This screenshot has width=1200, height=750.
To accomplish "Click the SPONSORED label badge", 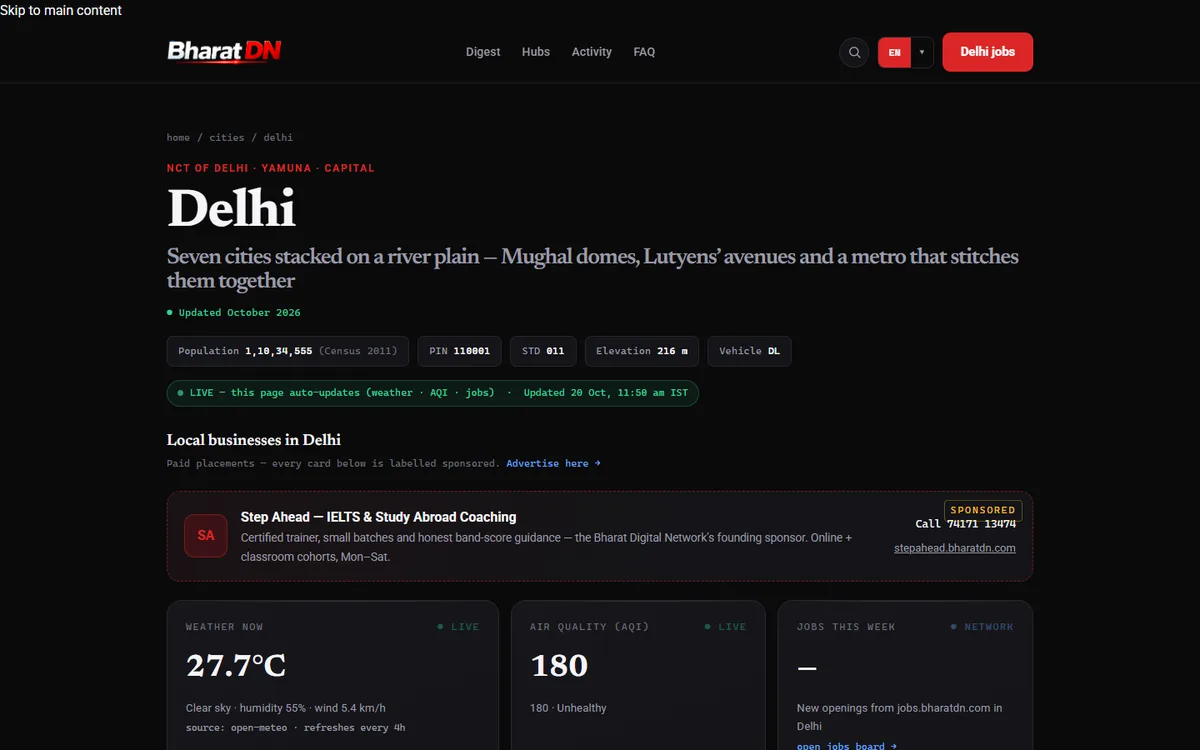I will [x=983, y=510].
